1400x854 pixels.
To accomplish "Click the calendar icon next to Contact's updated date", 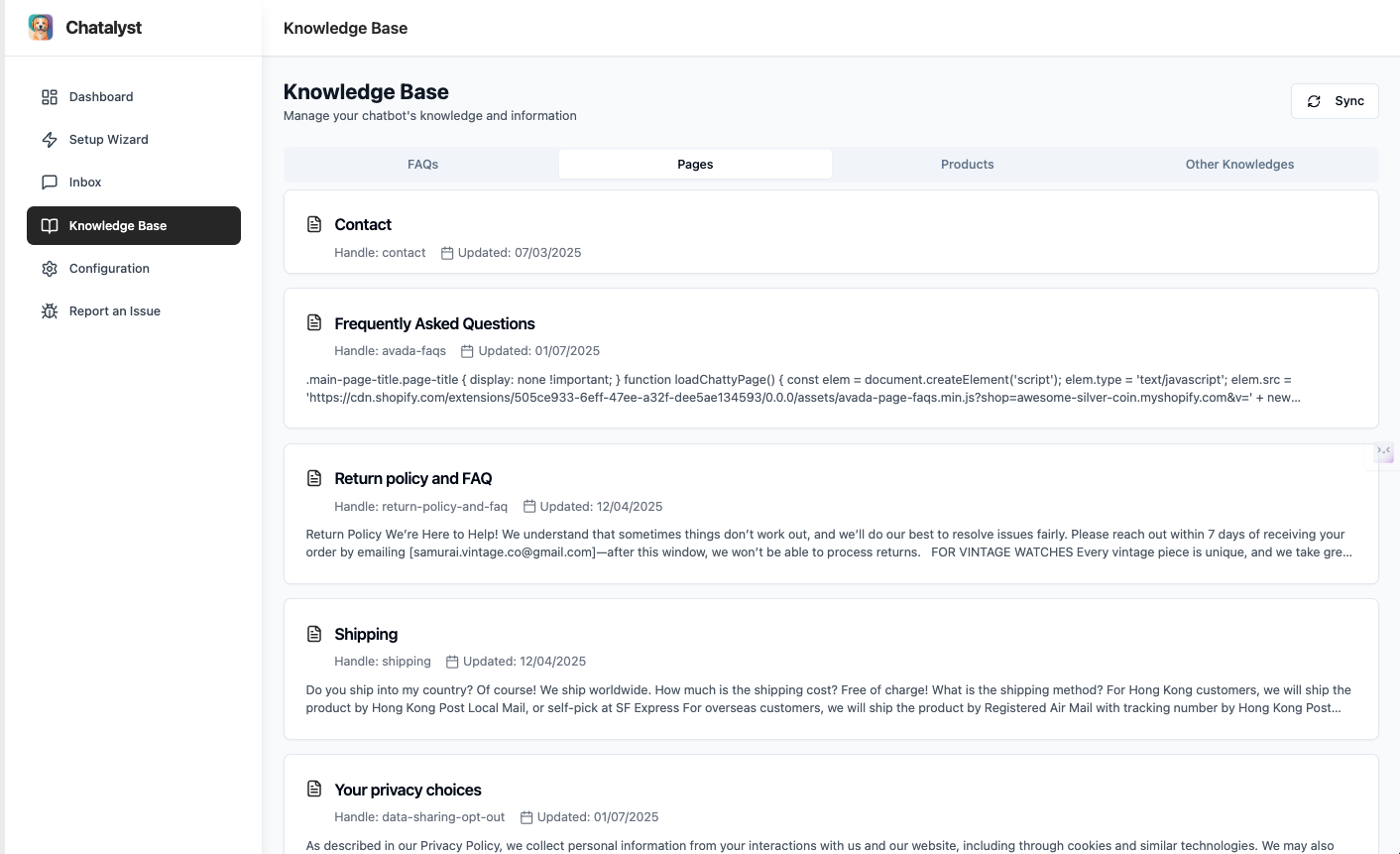I will click(x=447, y=253).
